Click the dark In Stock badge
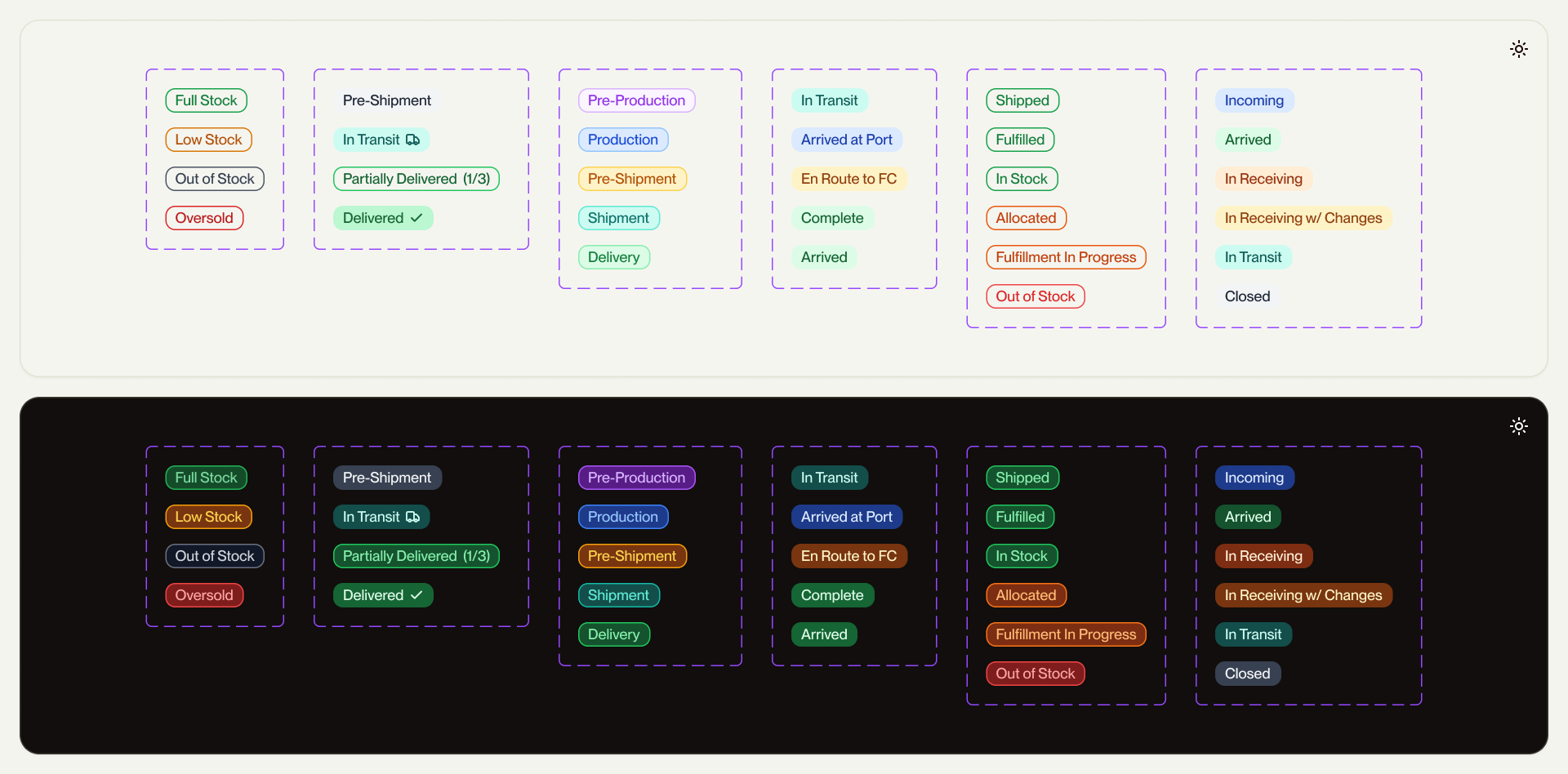 [1022, 556]
